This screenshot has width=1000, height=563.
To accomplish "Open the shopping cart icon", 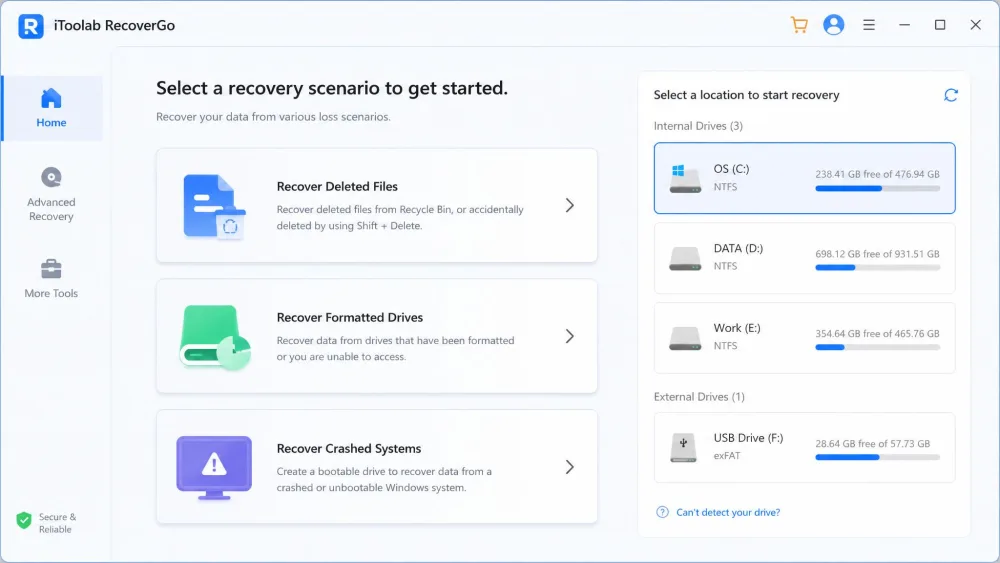I will (x=799, y=25).
